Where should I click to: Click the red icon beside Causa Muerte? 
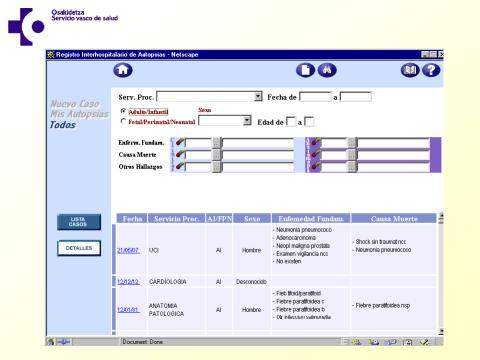coord(180,154)
